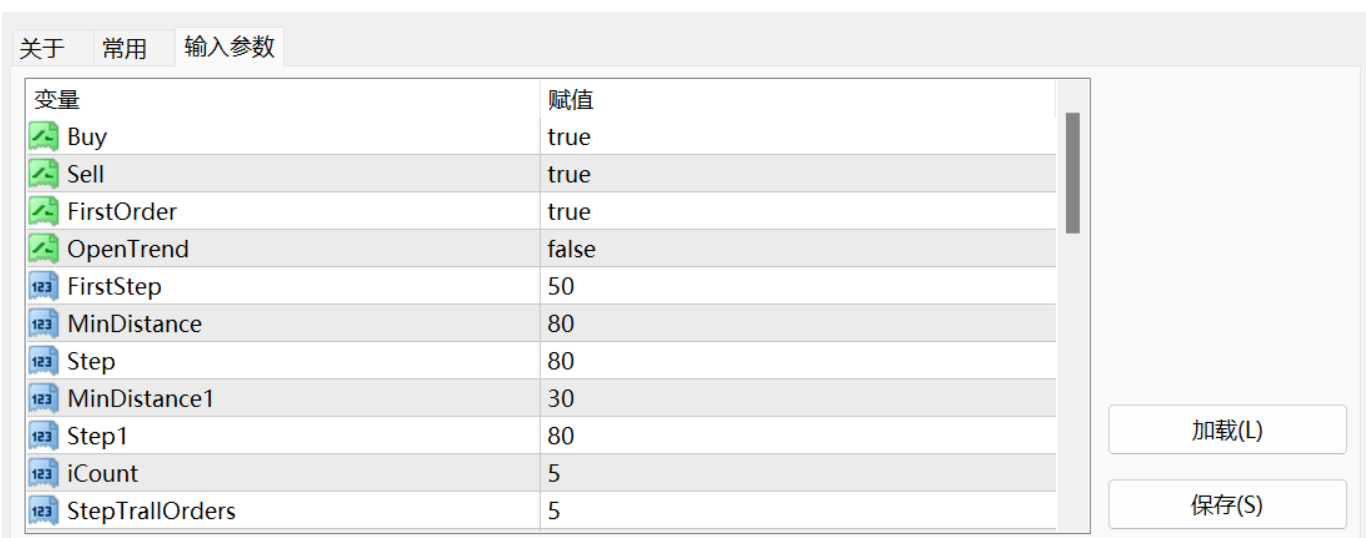This screenshot has height=538, width=1366.
Task: Select the FirstOrder variable icon
Action: 43,211
